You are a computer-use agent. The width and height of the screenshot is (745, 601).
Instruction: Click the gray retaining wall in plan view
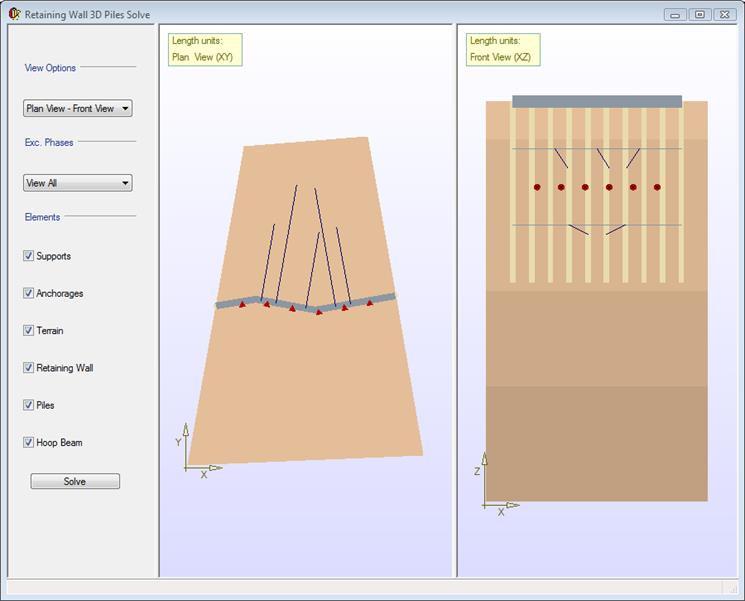tap(305, 303)
